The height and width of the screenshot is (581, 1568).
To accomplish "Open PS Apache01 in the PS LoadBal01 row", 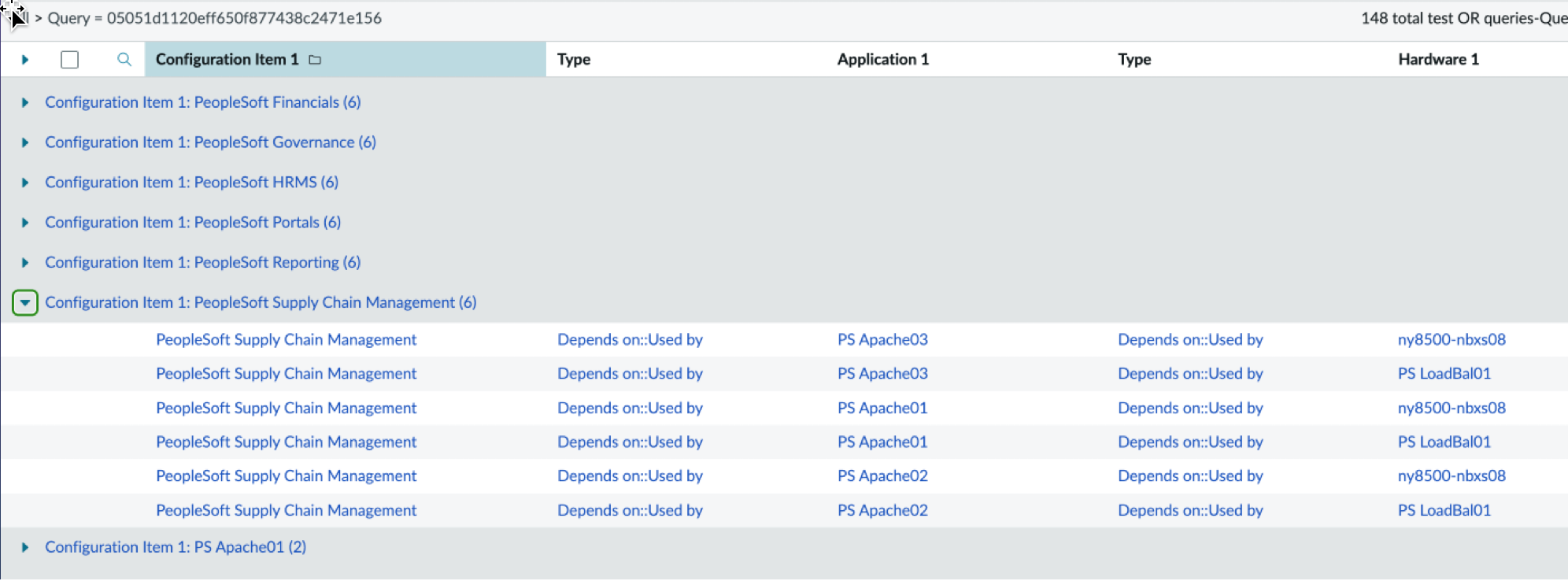I will tap(882, 442).
